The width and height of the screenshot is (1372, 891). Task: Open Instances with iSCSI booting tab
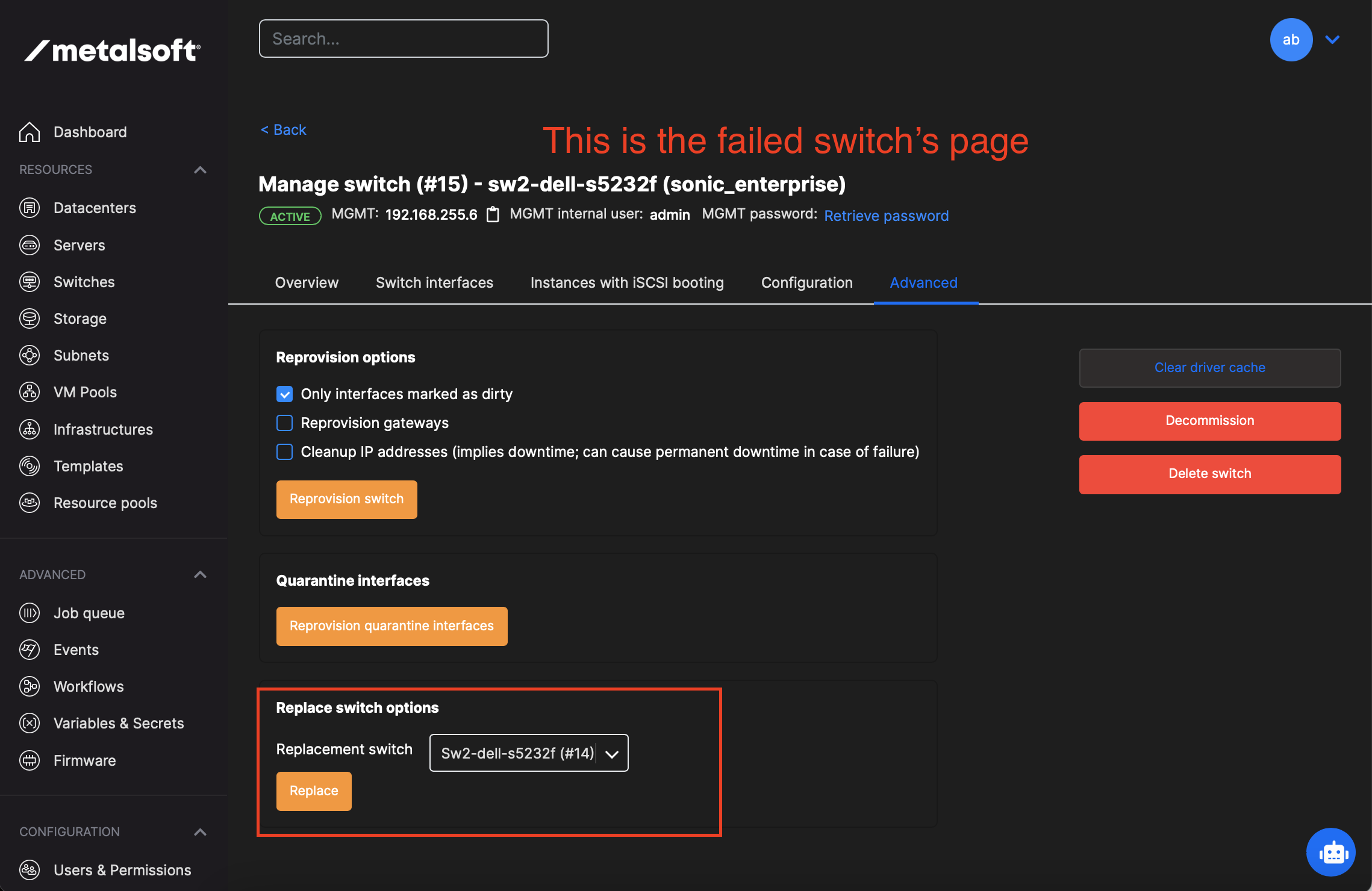click(x=627, y=283)
